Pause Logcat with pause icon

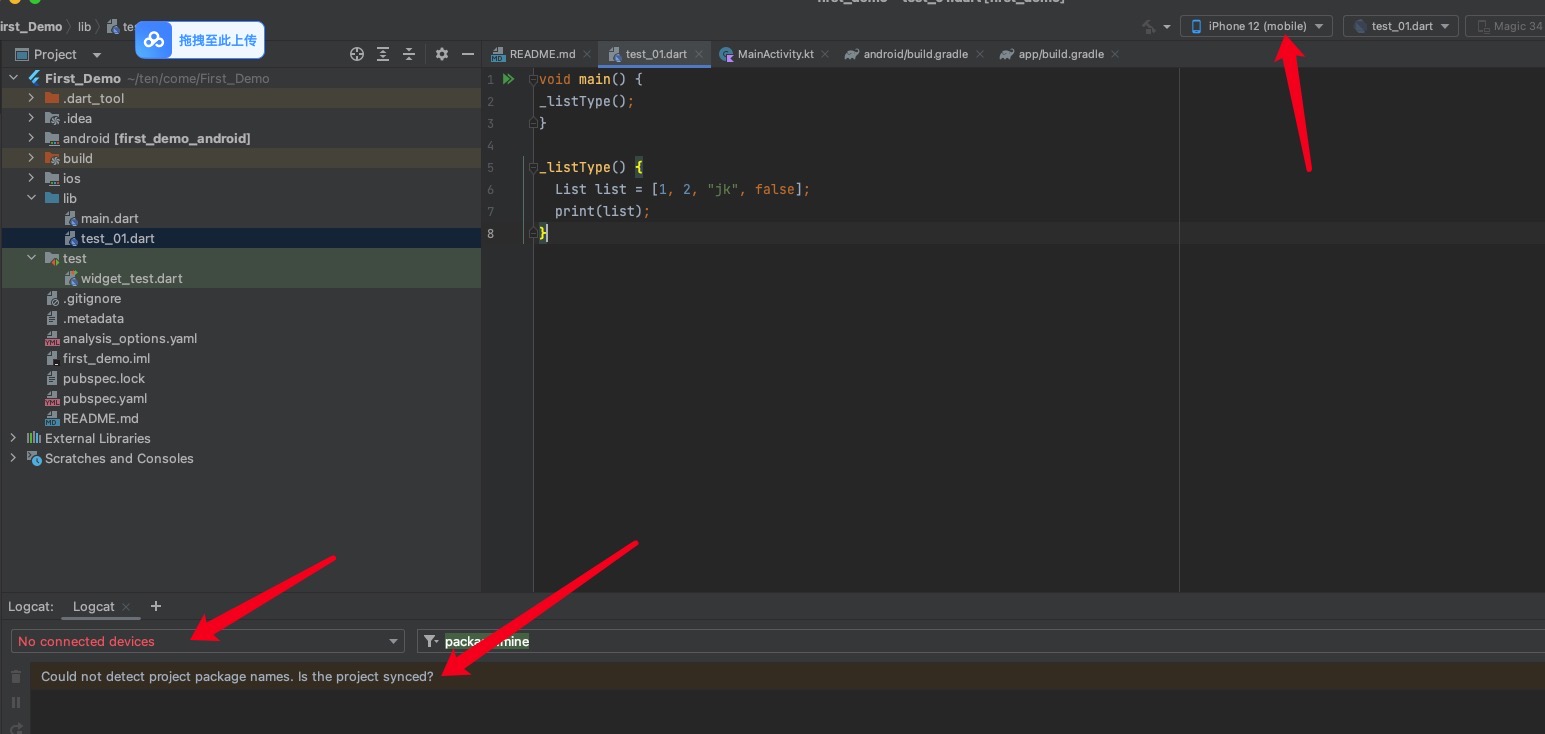point(15,703)
